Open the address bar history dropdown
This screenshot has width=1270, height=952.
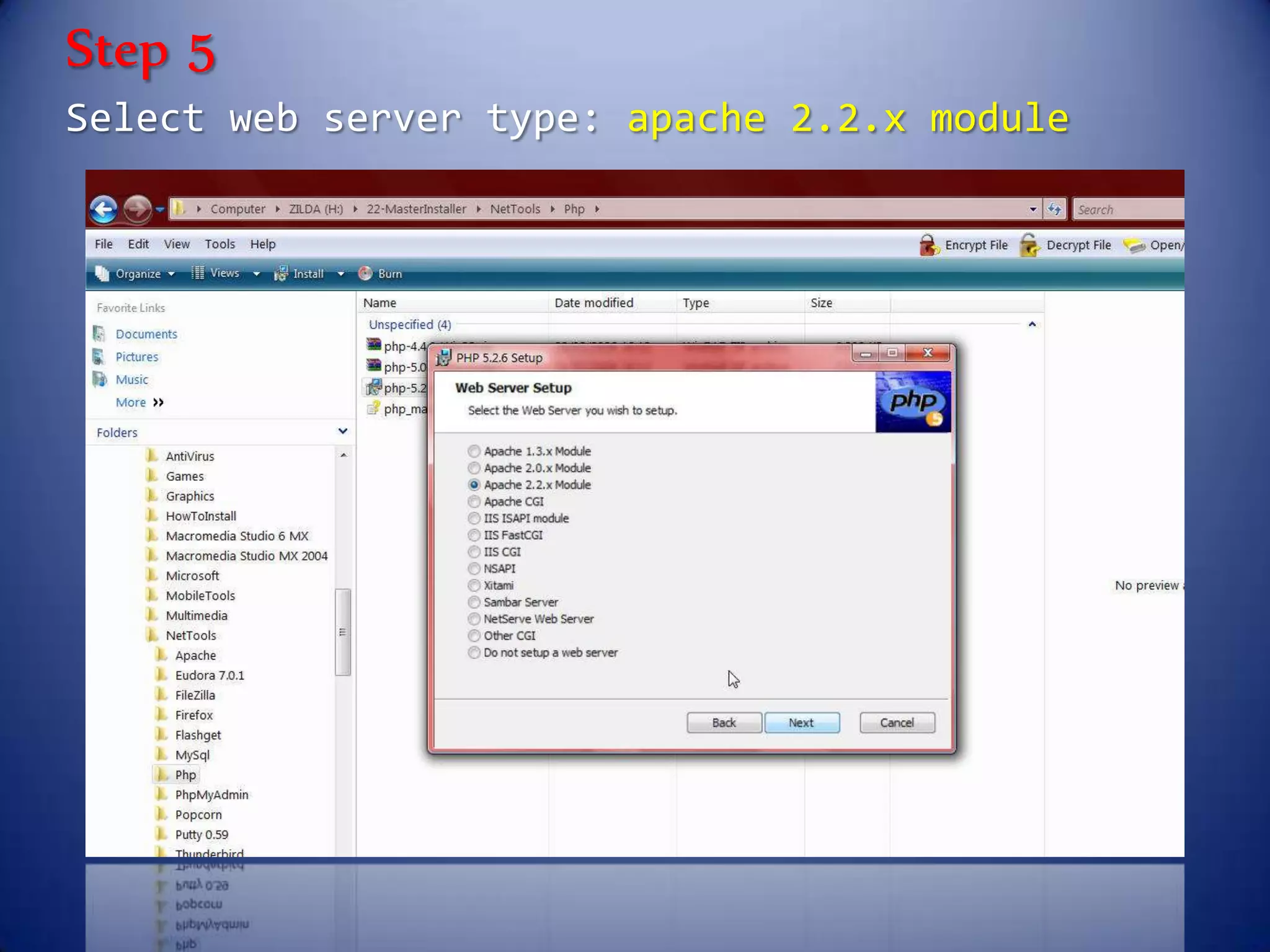(1032, 209)
